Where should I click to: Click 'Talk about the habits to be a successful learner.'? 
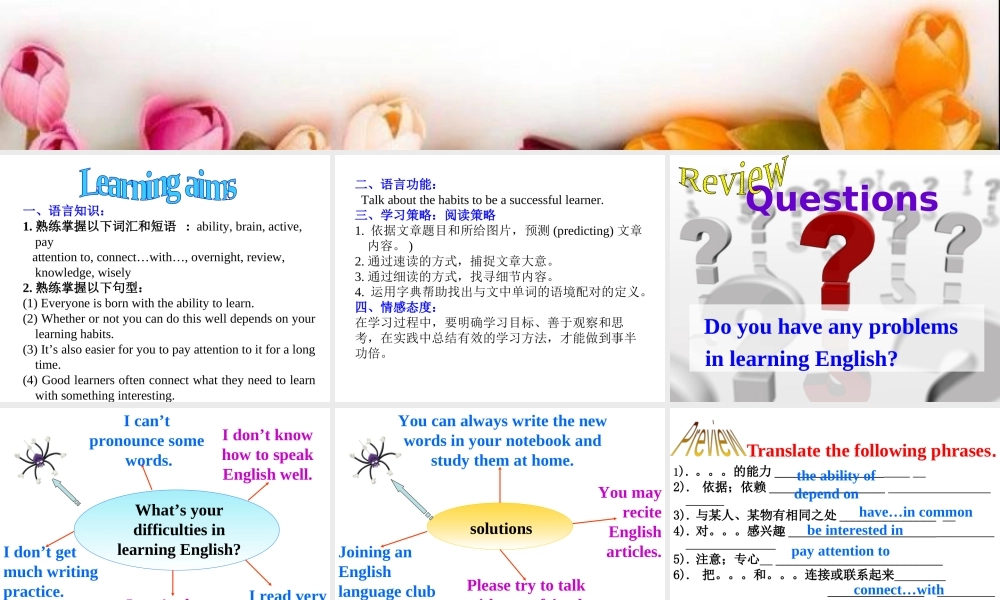click(482, 200)
